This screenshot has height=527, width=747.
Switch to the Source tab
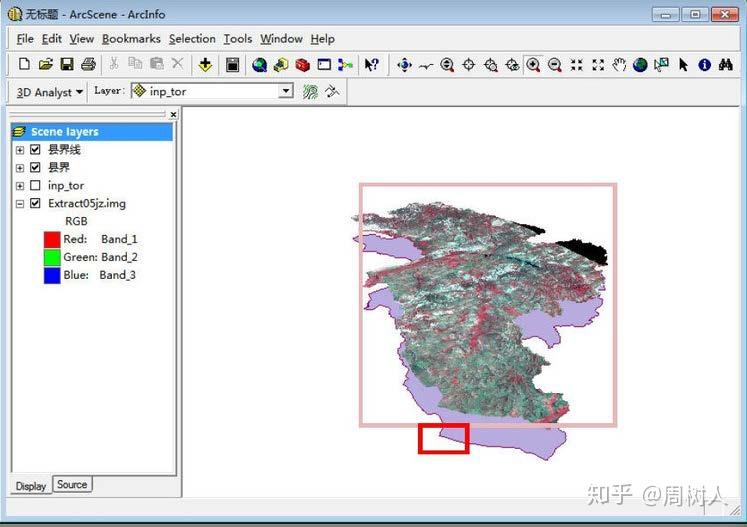point(72,485)
